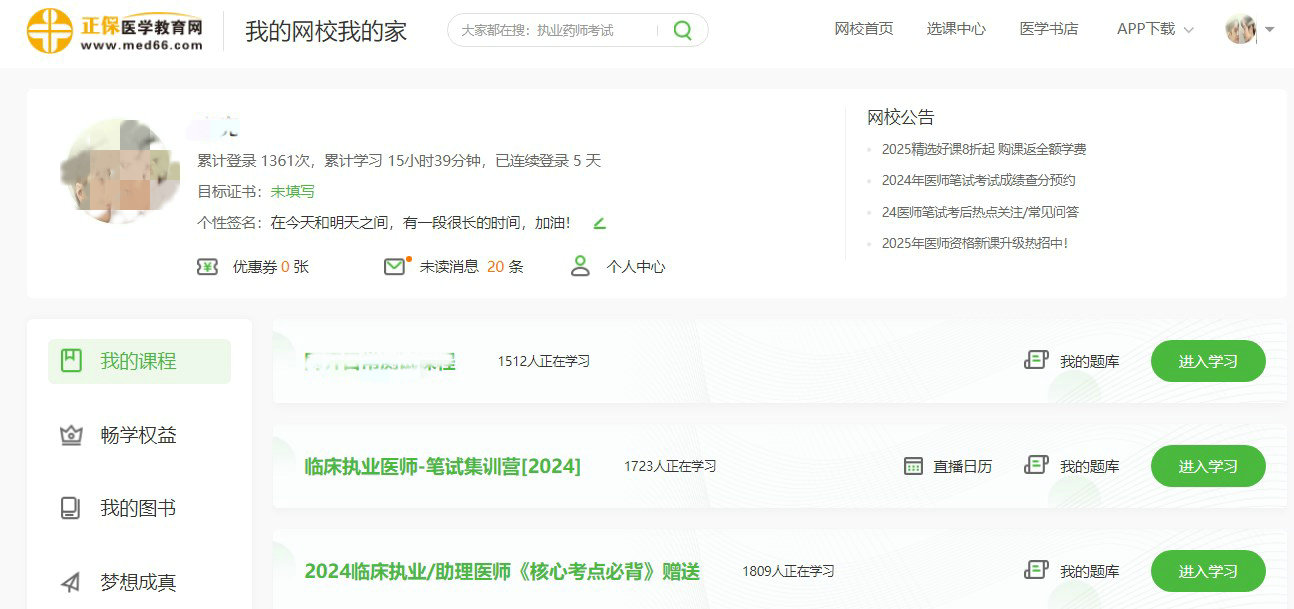
Task: Open the coupon ticket icon
Action: pyautogui.click(x=207, y=267)
